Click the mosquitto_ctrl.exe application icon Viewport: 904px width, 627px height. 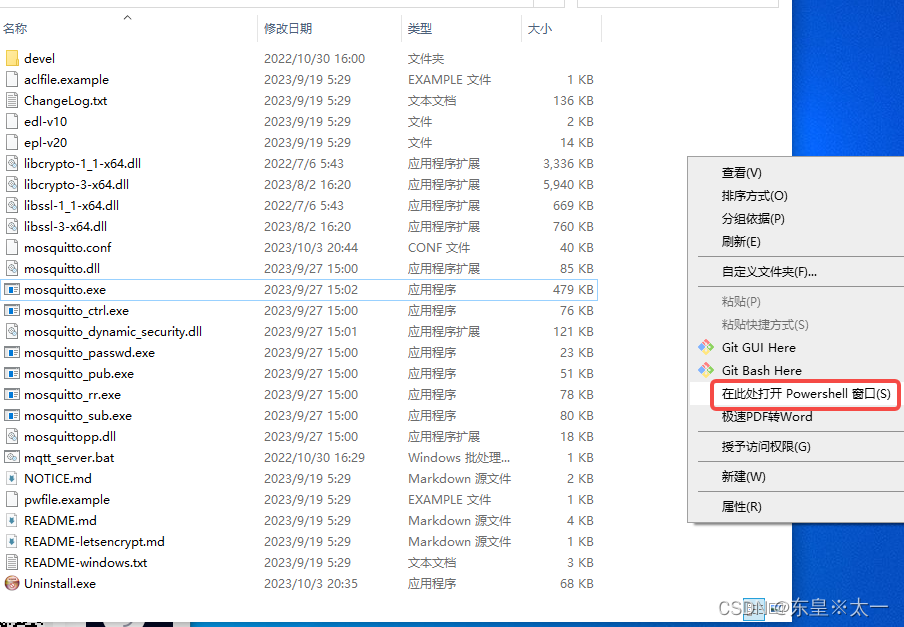point(12,311)
